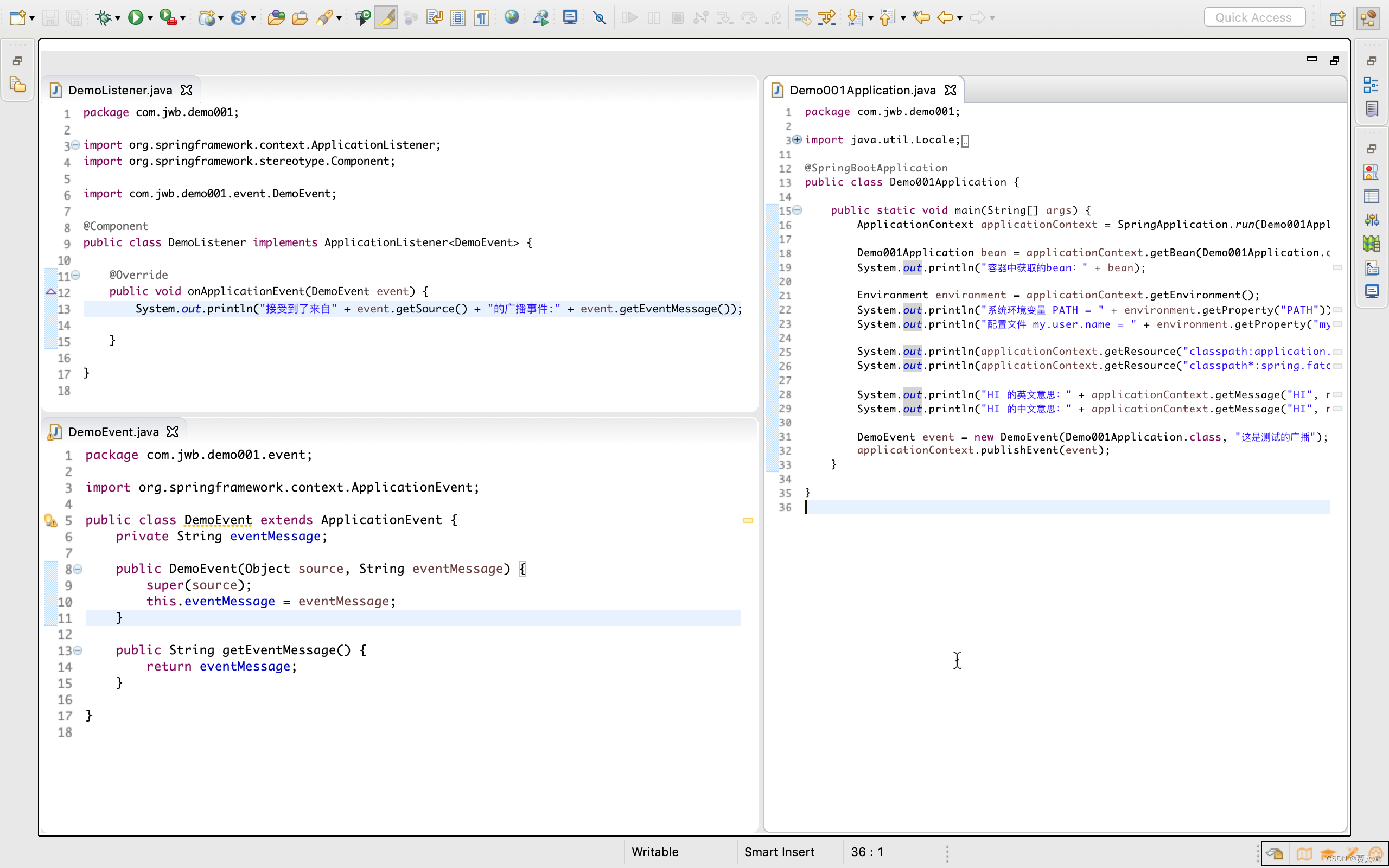This screenshot has height=868, width=1389.
Task: Open the Next Annotation dropdown arrow
Action: [871, 18]
